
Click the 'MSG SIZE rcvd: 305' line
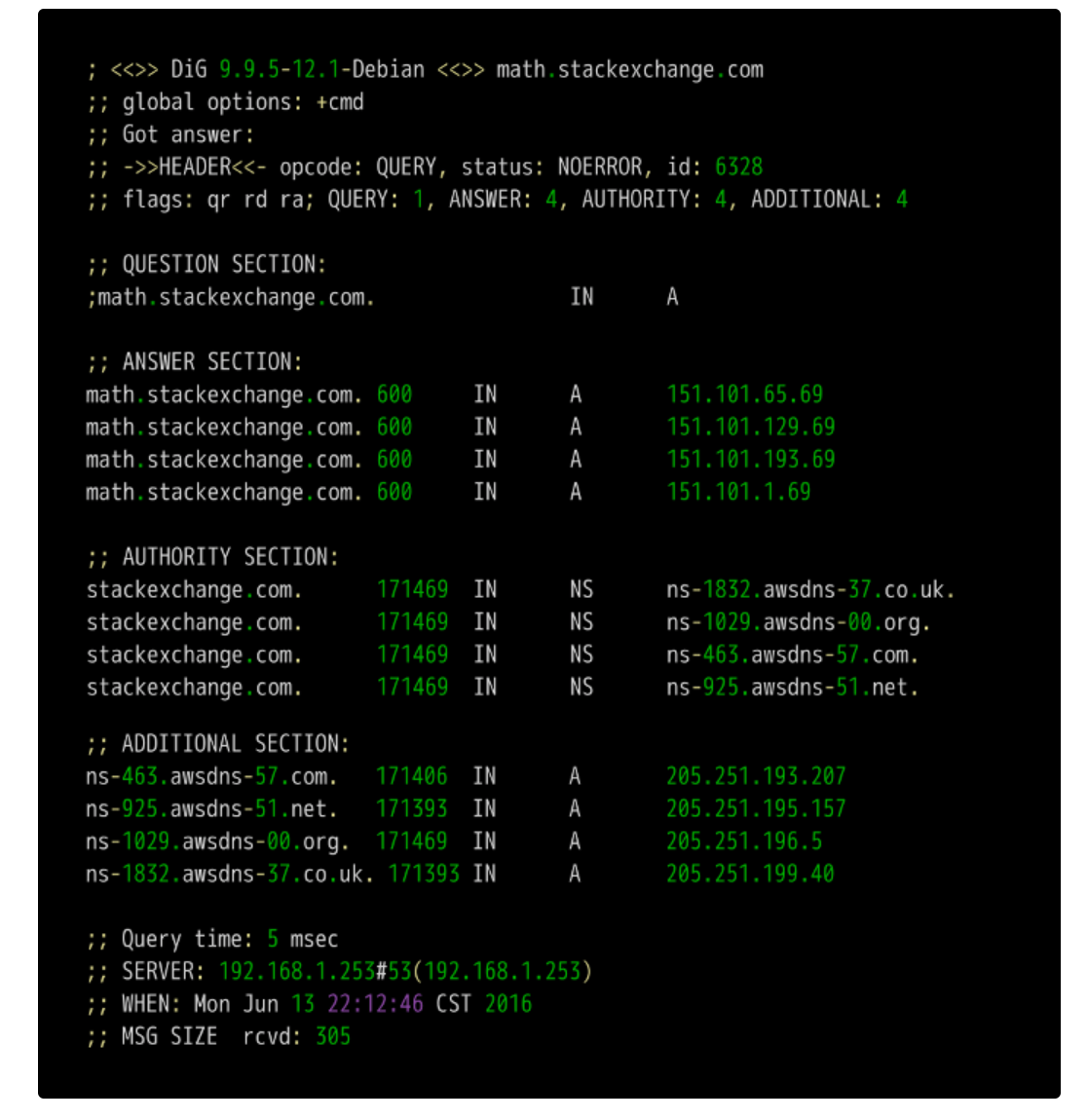pos(218,1037)
